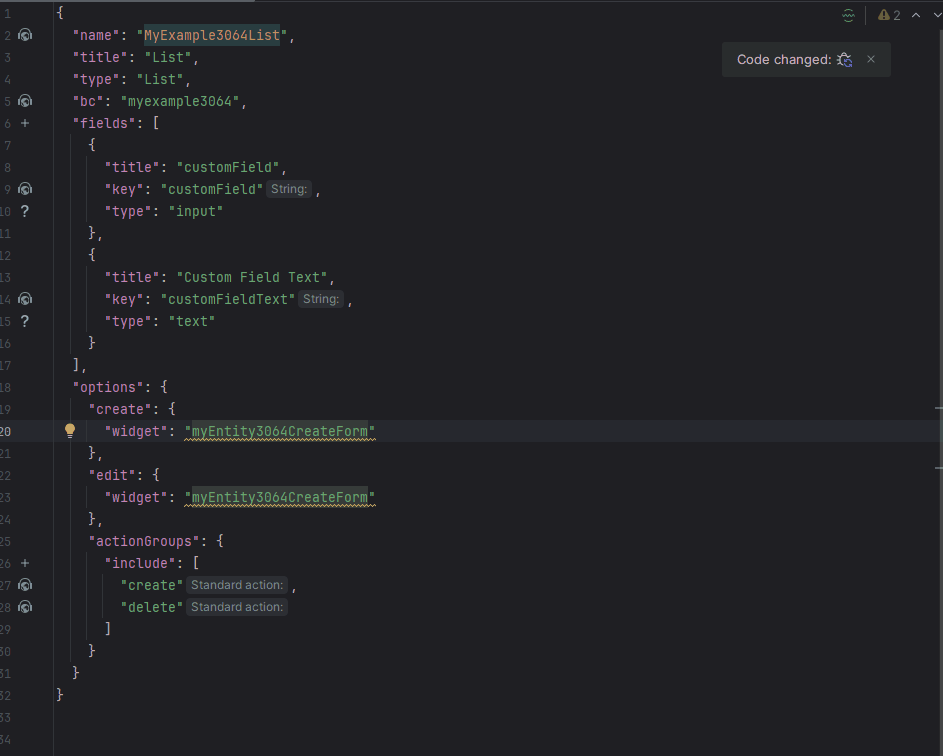The height and width of the screenshot is (756, 943).
Task: Open the warnings indicator showing 2 problems
Action: pos(889,15)
